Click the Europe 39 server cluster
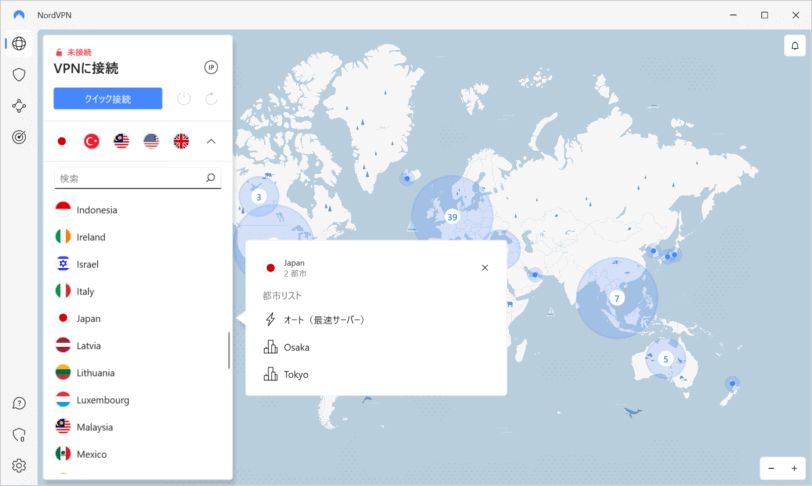The image size is (812, 486). [452, 217]
